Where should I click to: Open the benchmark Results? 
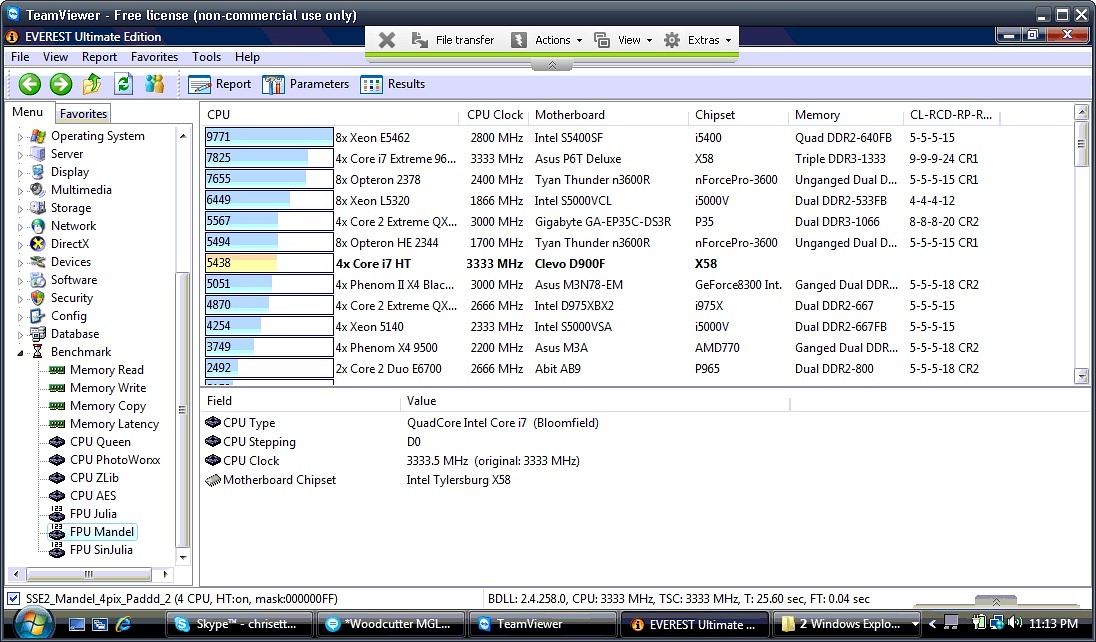click(392, 85)
